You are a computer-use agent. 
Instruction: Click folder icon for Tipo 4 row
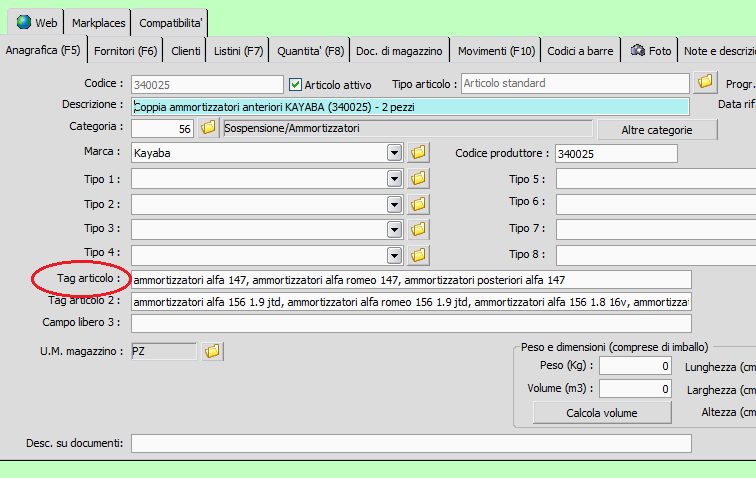(x=418, y=254)
